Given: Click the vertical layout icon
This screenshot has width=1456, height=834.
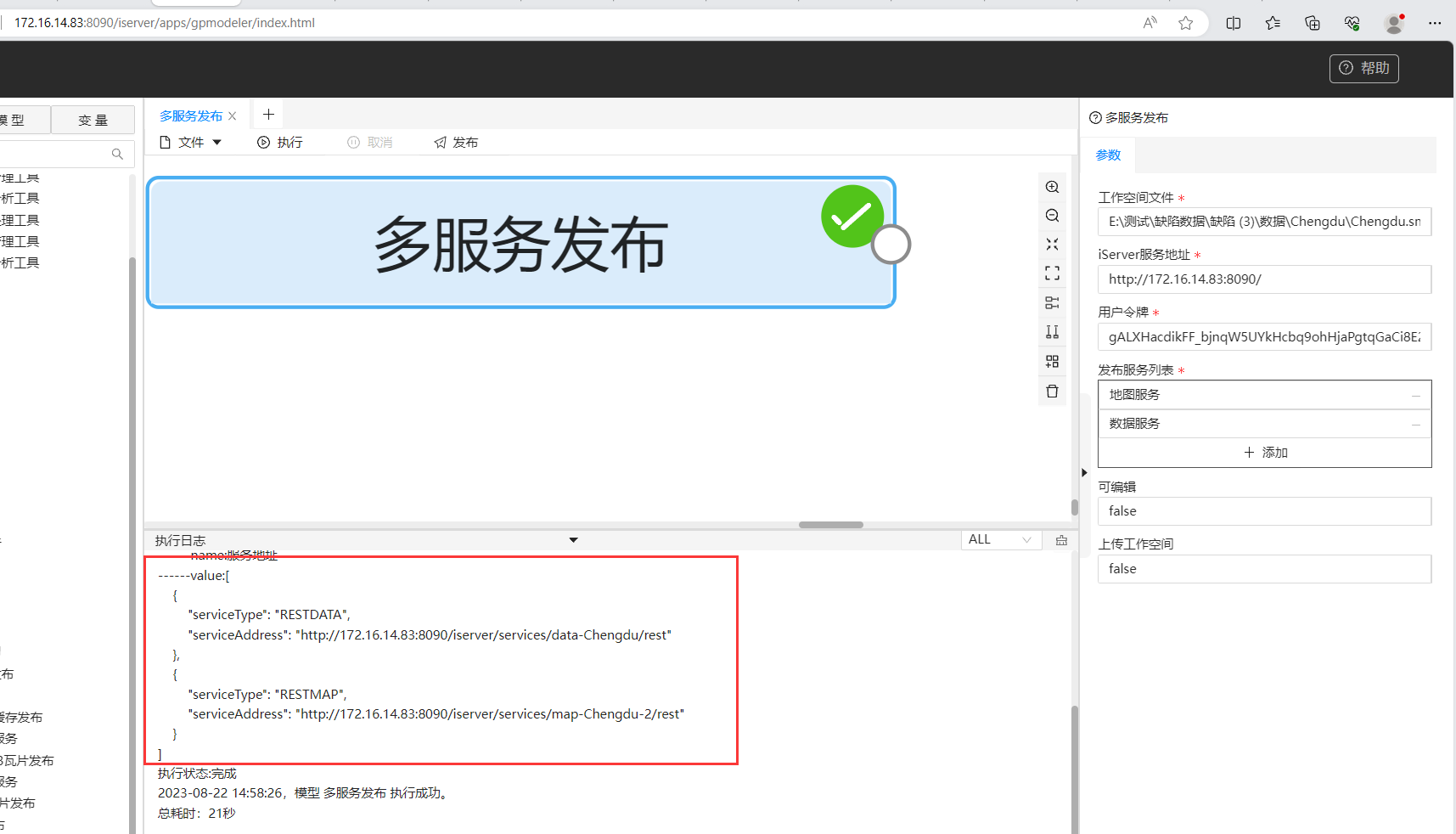Looking at the screenshot, I should (1052, 332).
